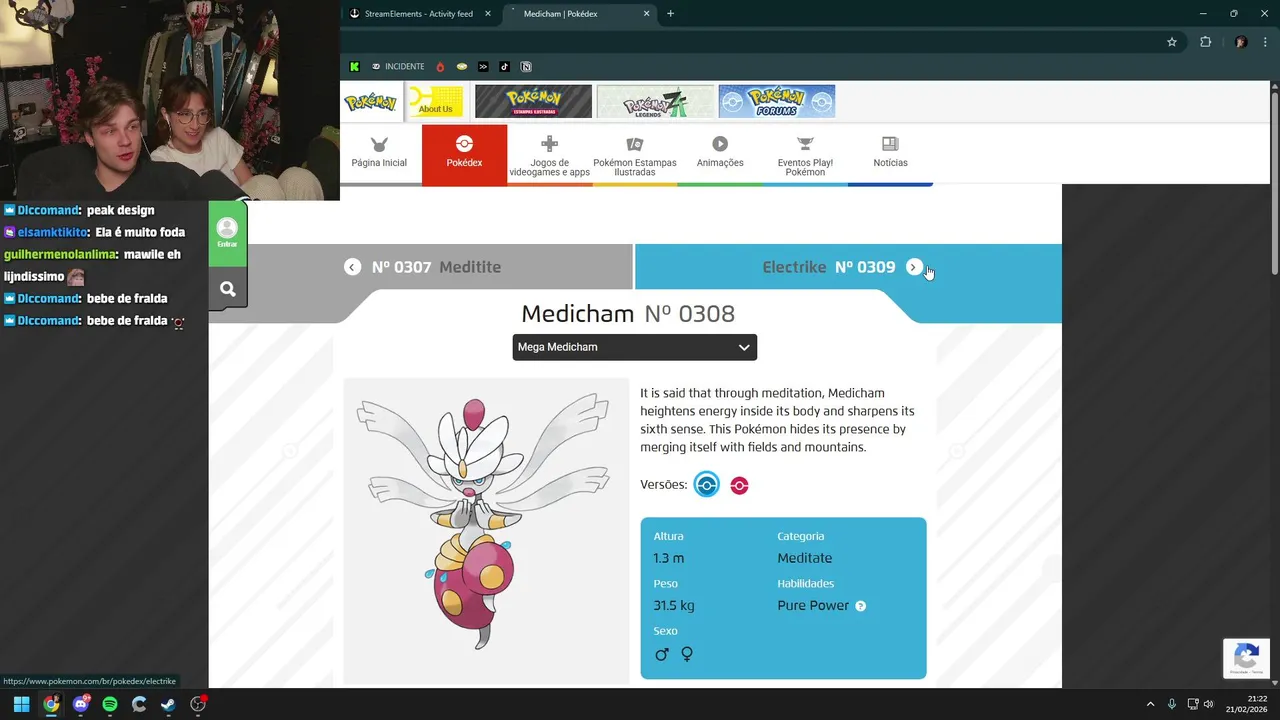Click the reCAPTCHA badge
This screenshot has height=720, width=1280.
[1246, 658]
